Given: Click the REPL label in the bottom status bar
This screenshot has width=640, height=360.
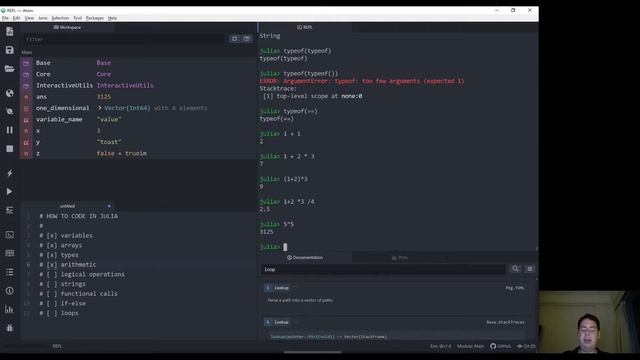Looking at the screenshot, I should pyautogui.click(x=57, y=346).
